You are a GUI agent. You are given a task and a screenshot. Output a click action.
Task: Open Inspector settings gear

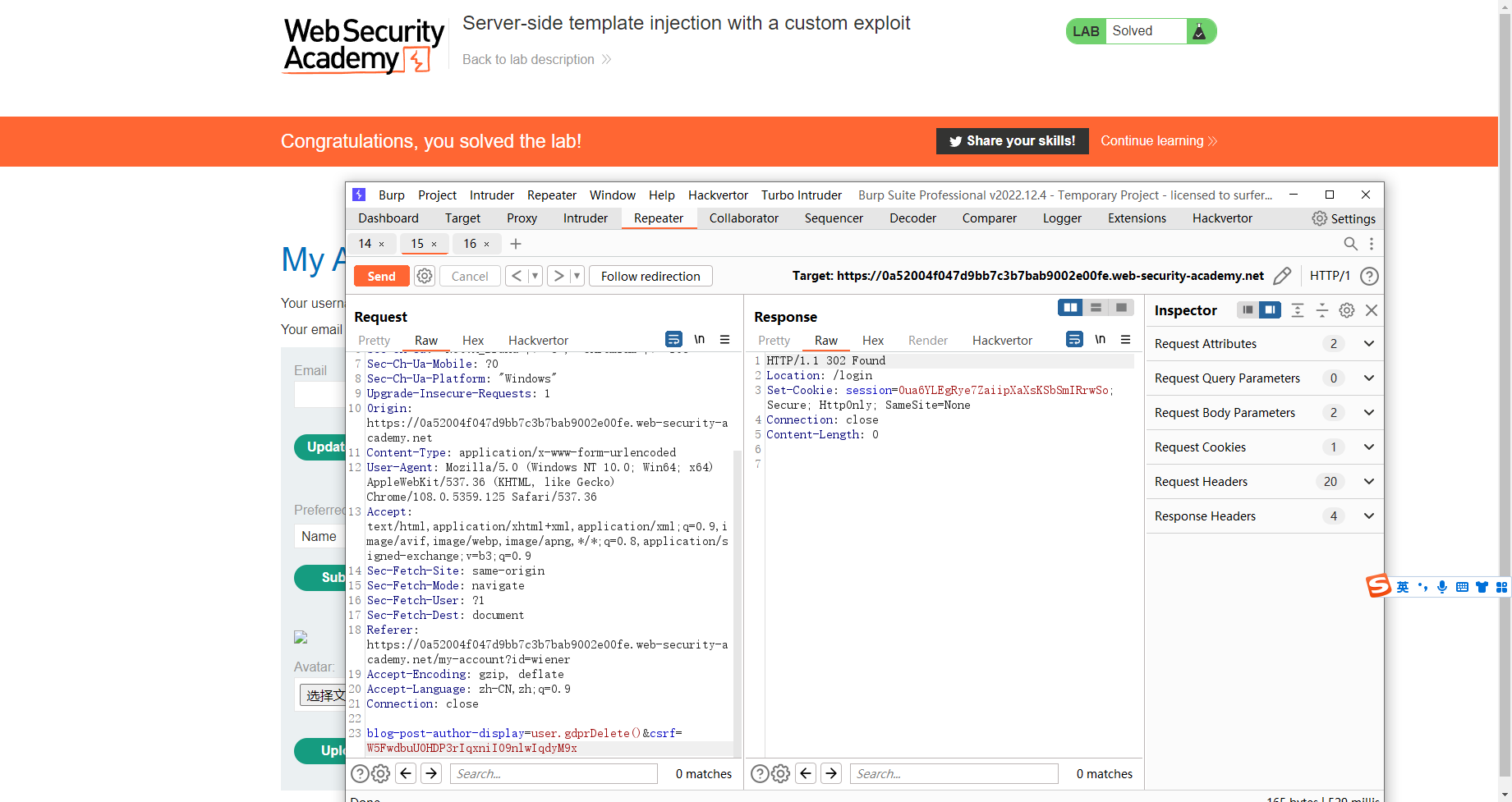click(x=1347, y=310)
